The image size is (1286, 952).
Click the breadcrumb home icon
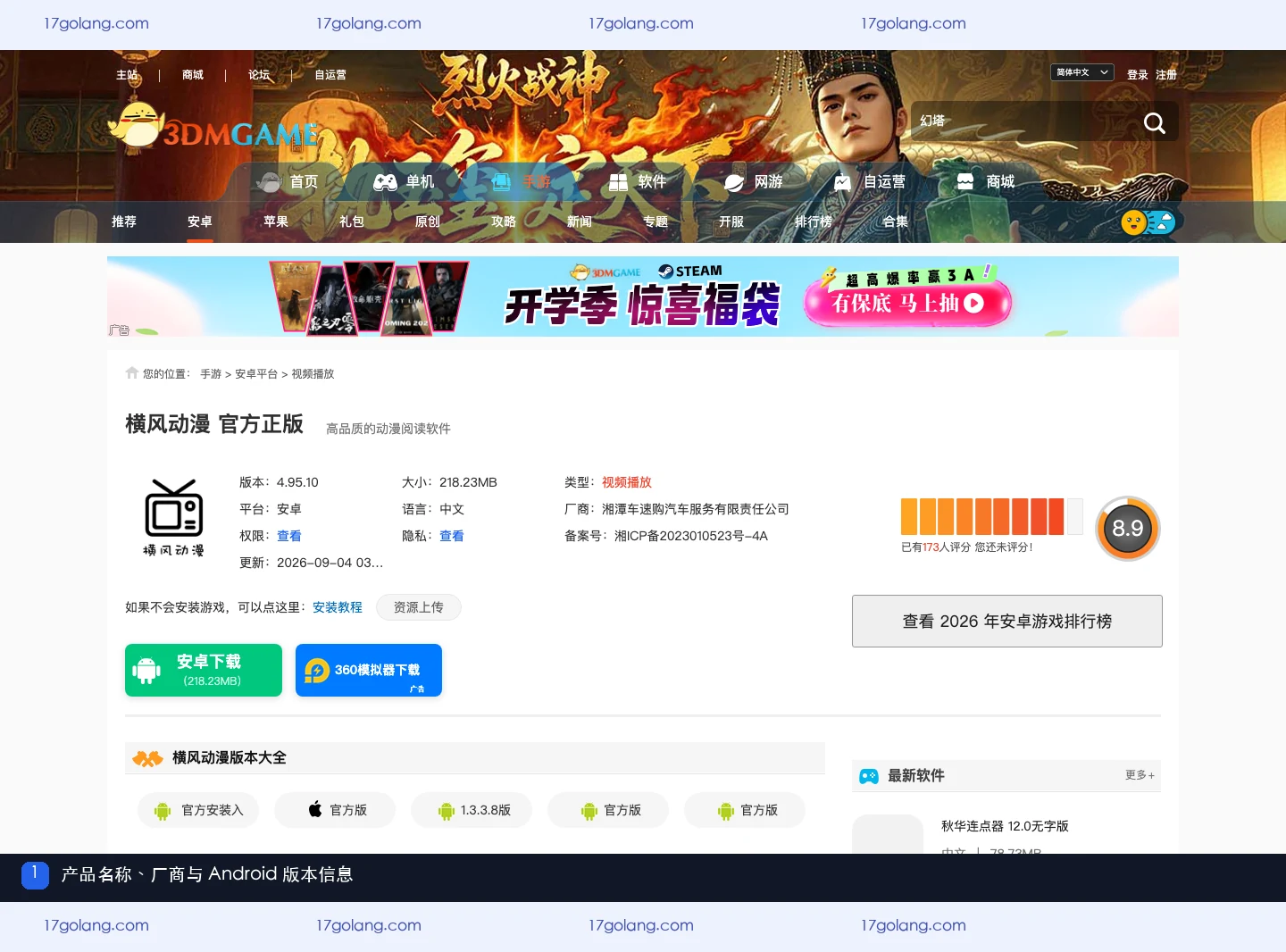[x=132, y=372]
